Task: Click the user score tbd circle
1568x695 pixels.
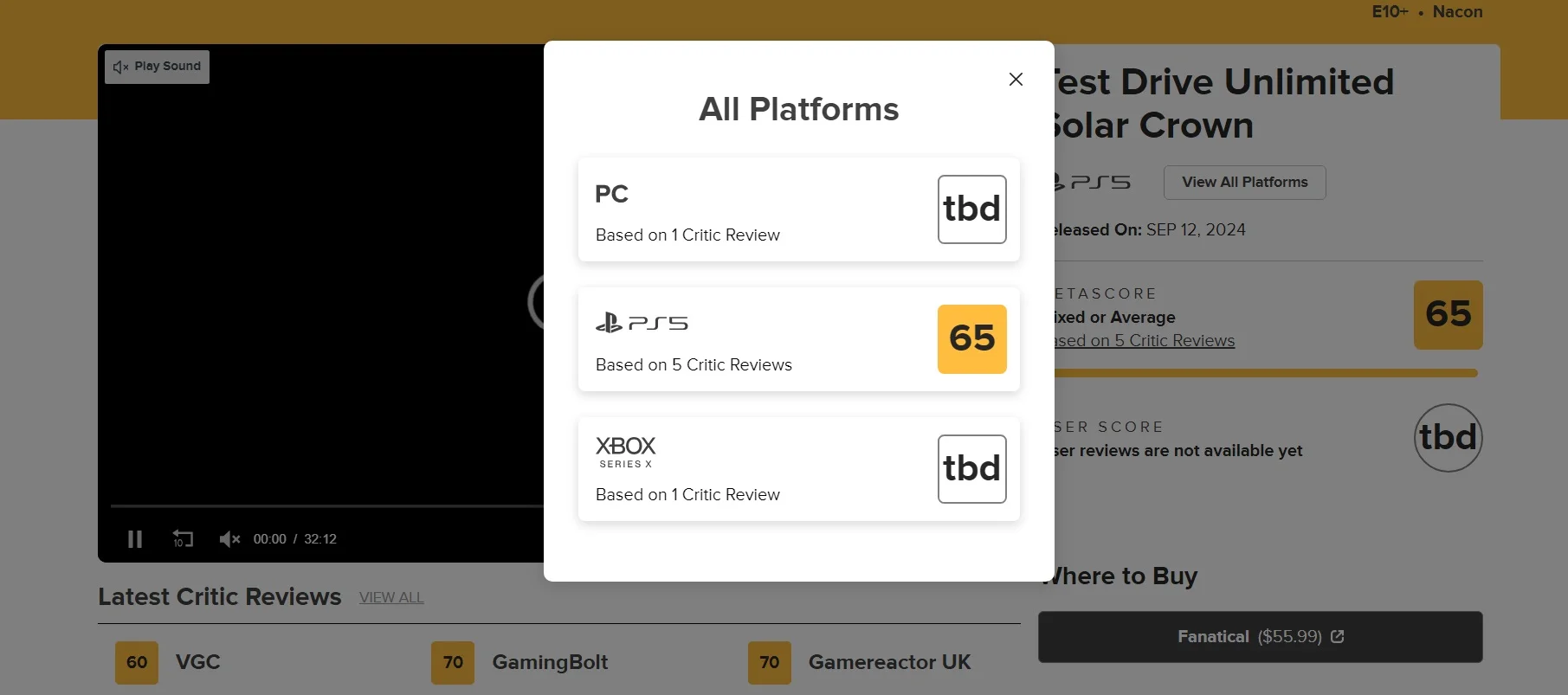Action: 1448,438
